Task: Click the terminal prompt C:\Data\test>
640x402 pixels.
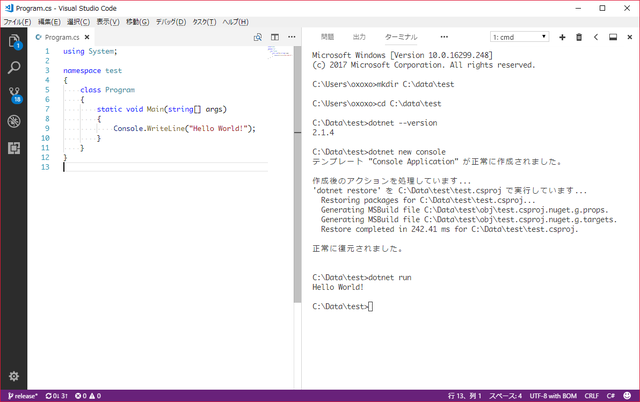Action: (340, 306)
